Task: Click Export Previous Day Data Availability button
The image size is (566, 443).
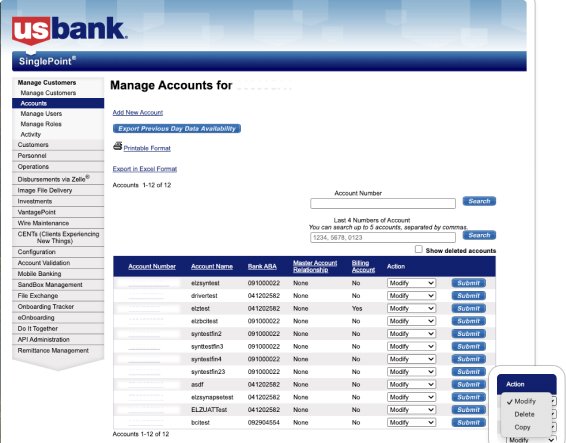Action: [177, 129]
